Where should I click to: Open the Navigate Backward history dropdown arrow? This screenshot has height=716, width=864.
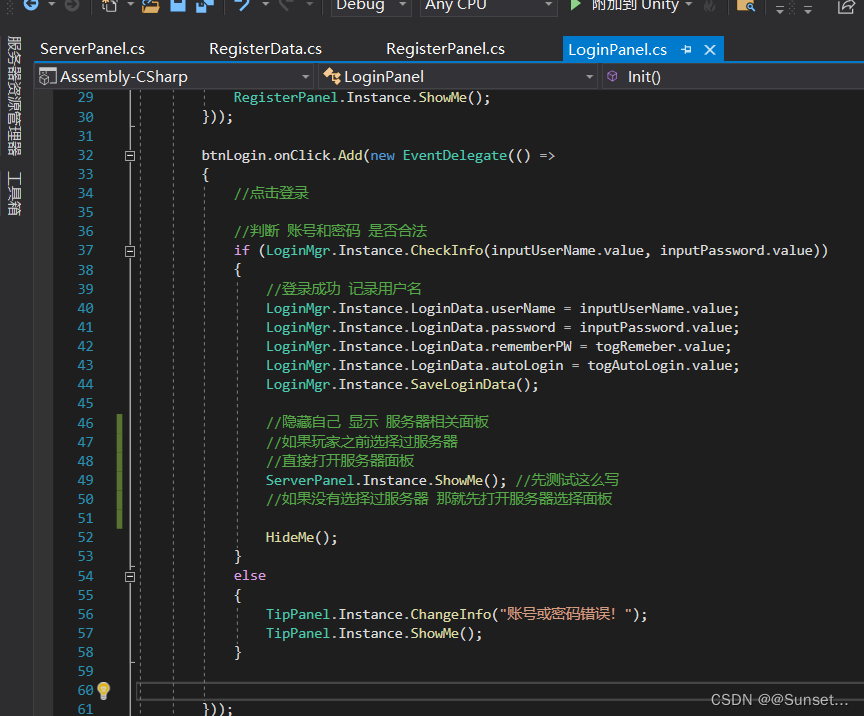tap(51, 4)
